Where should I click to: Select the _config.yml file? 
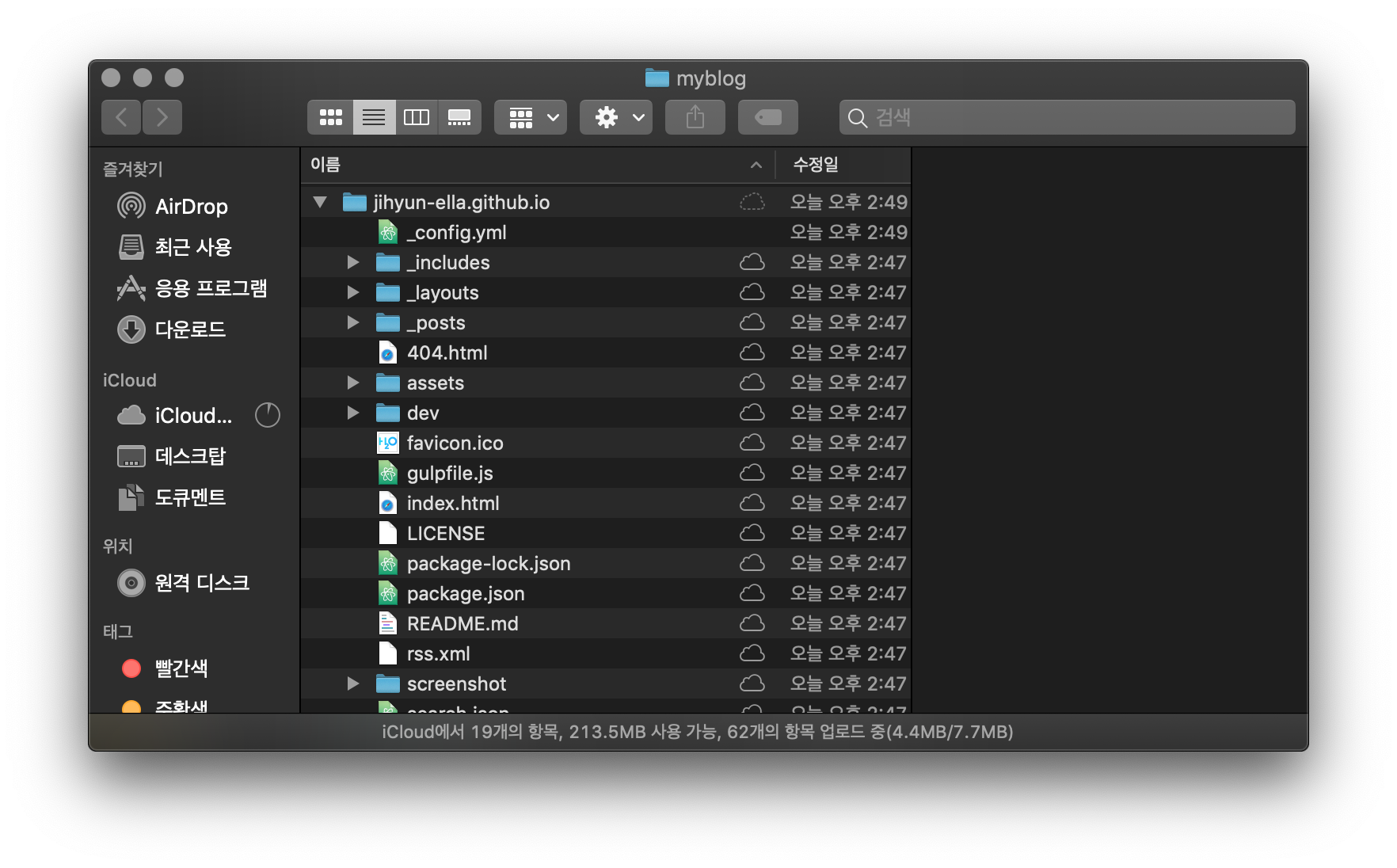pyautogui.click(x=606, y=232)
